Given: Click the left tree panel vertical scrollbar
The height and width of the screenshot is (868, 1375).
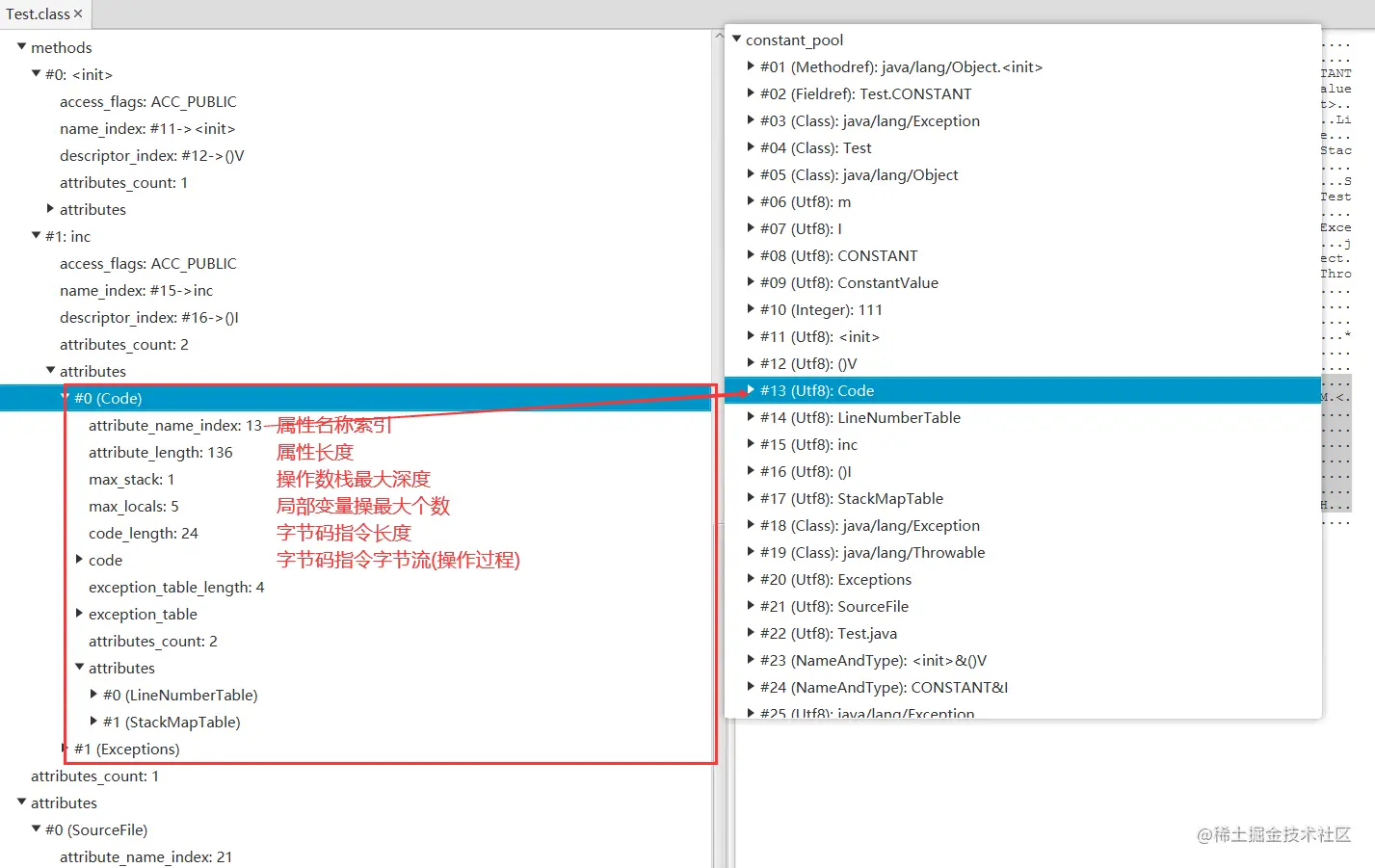Looking at the screenshot, I should 719,448.
